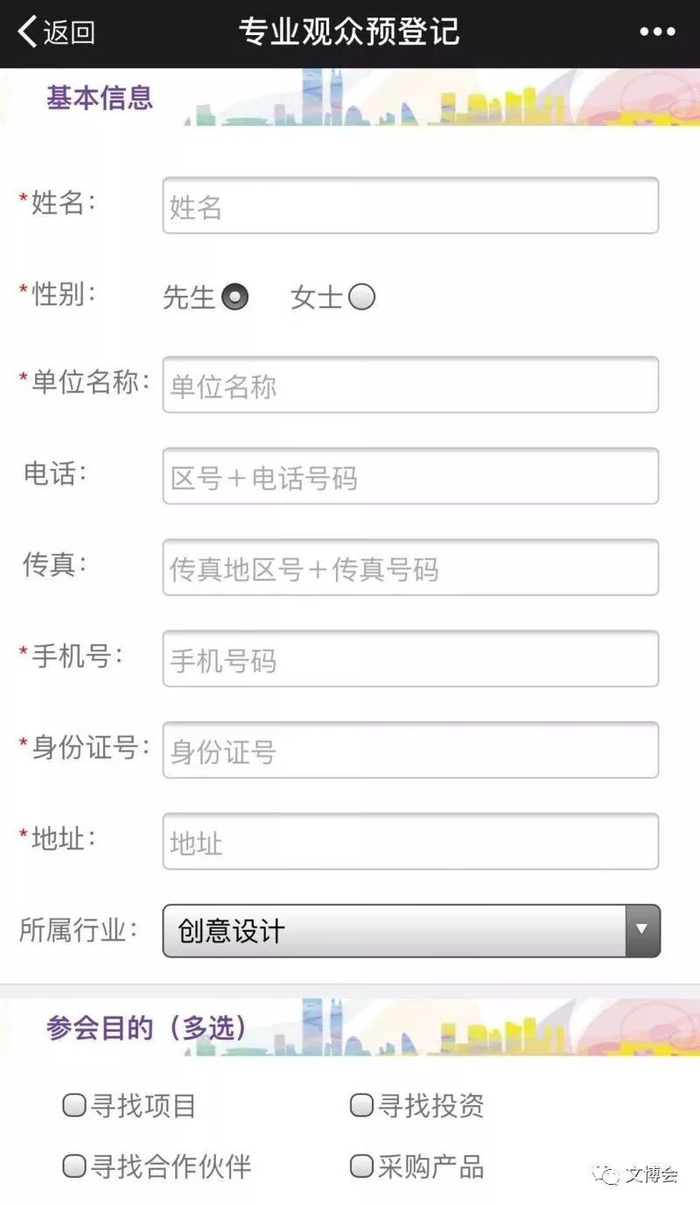Open the three-dot more menu
This screenshot has width=700, height=1205.
click(657, 32)
